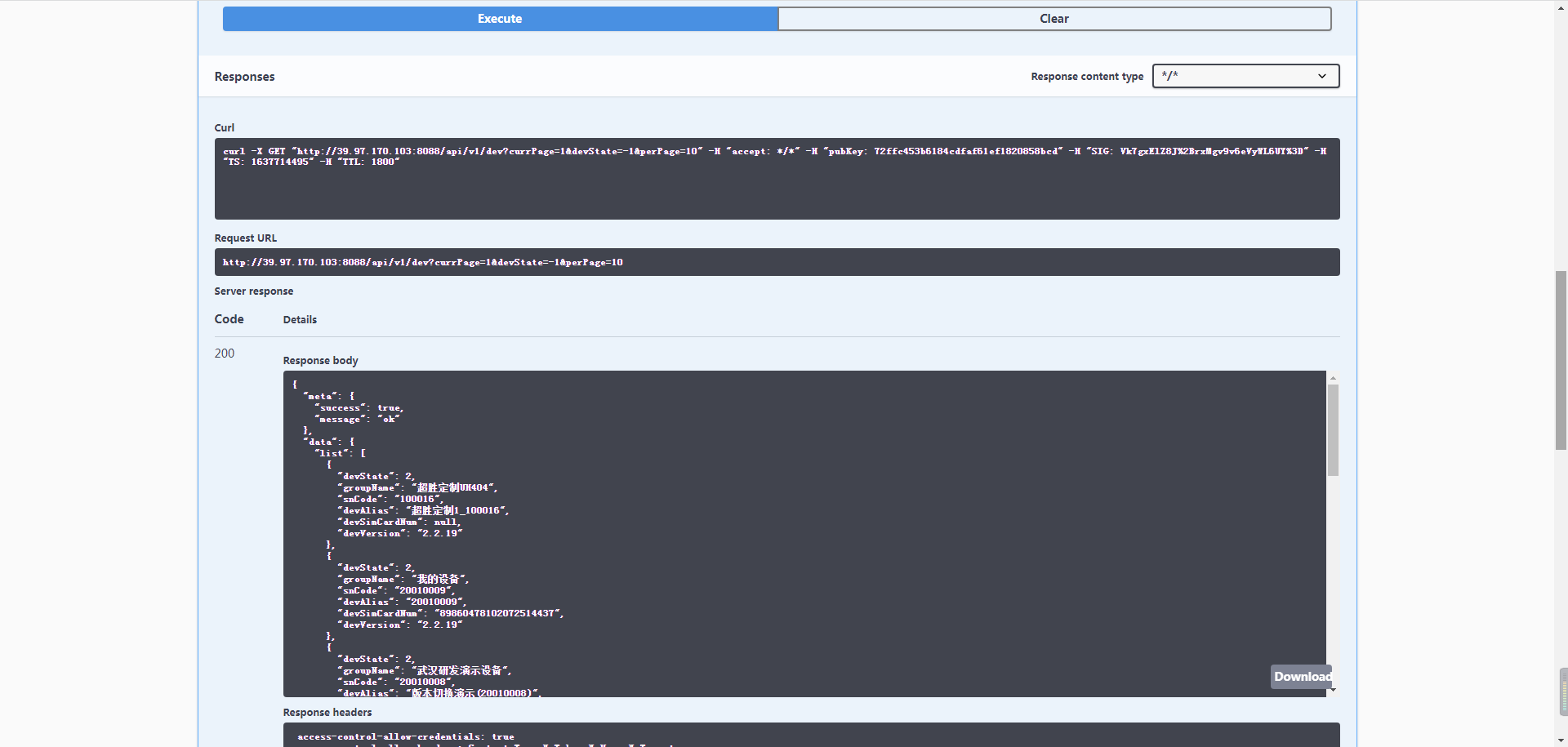Click the page scroll-down arrow

pyautogui.click(x=1561, y=740)
